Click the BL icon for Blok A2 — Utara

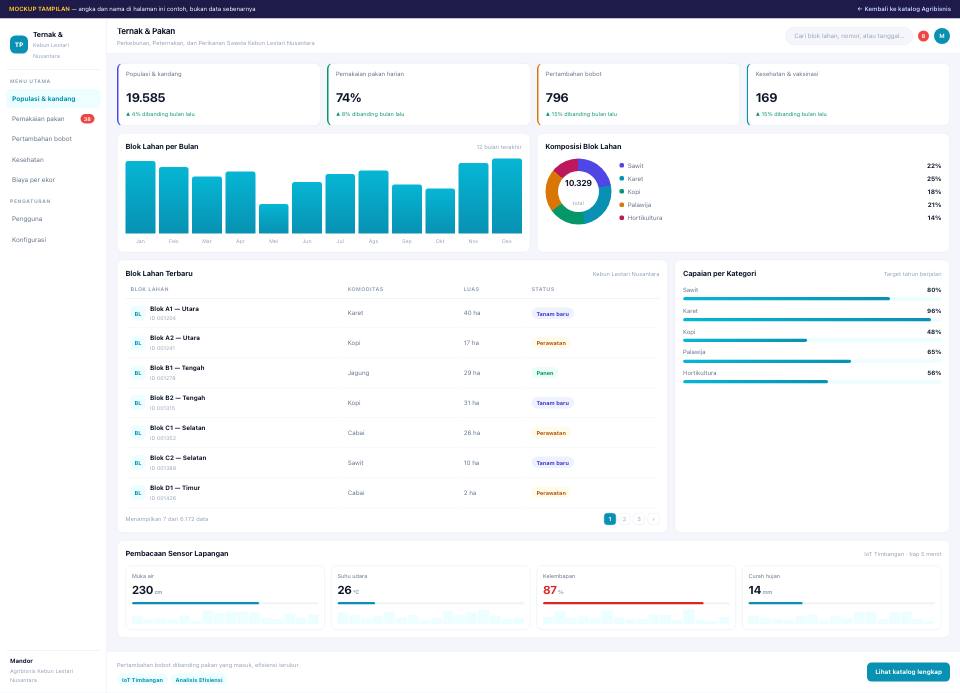[x=138, y=343]
